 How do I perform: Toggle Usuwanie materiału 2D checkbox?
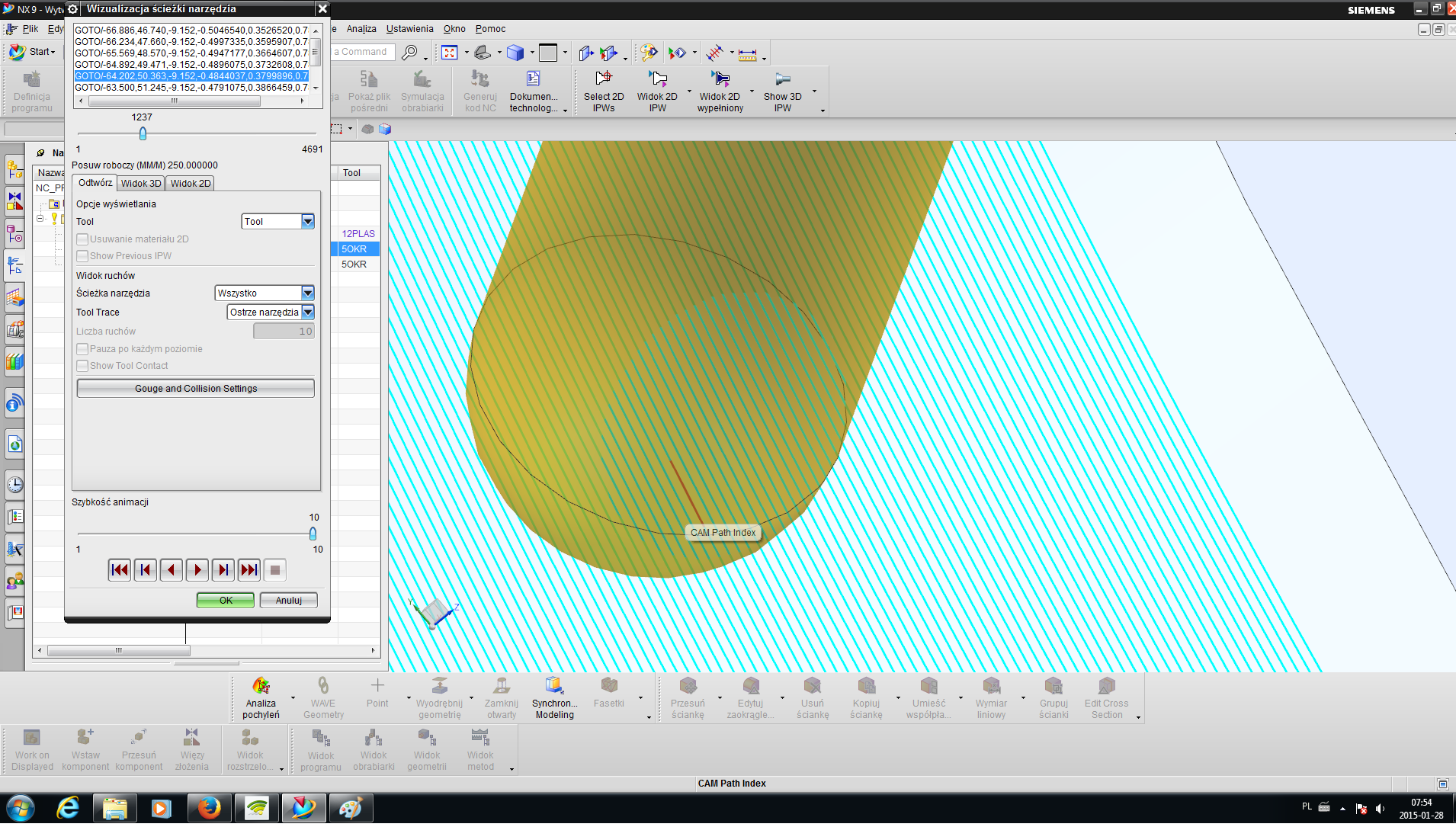(x=82, y=239)
